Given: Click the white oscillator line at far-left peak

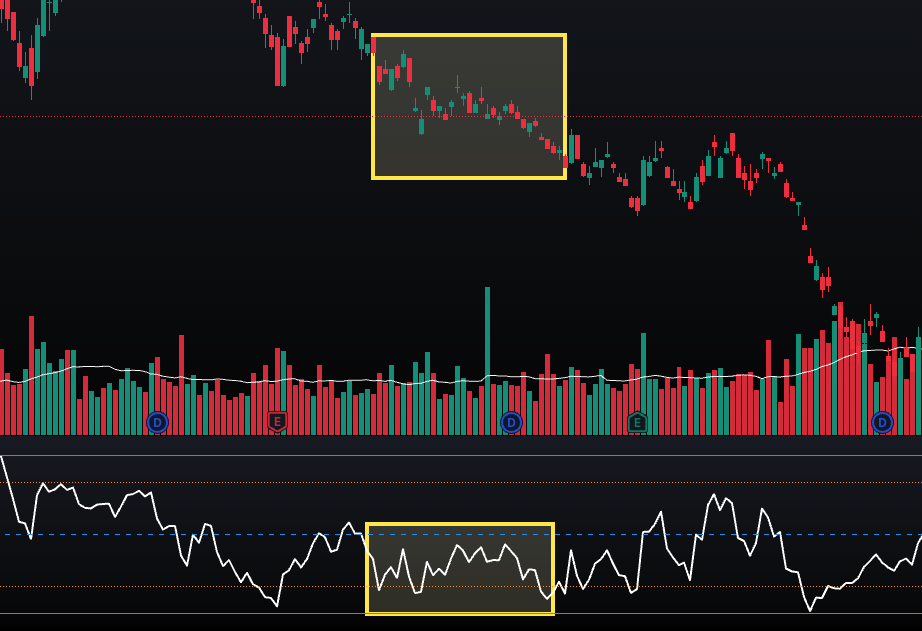Looking at the screenshot, I should 3,458.
